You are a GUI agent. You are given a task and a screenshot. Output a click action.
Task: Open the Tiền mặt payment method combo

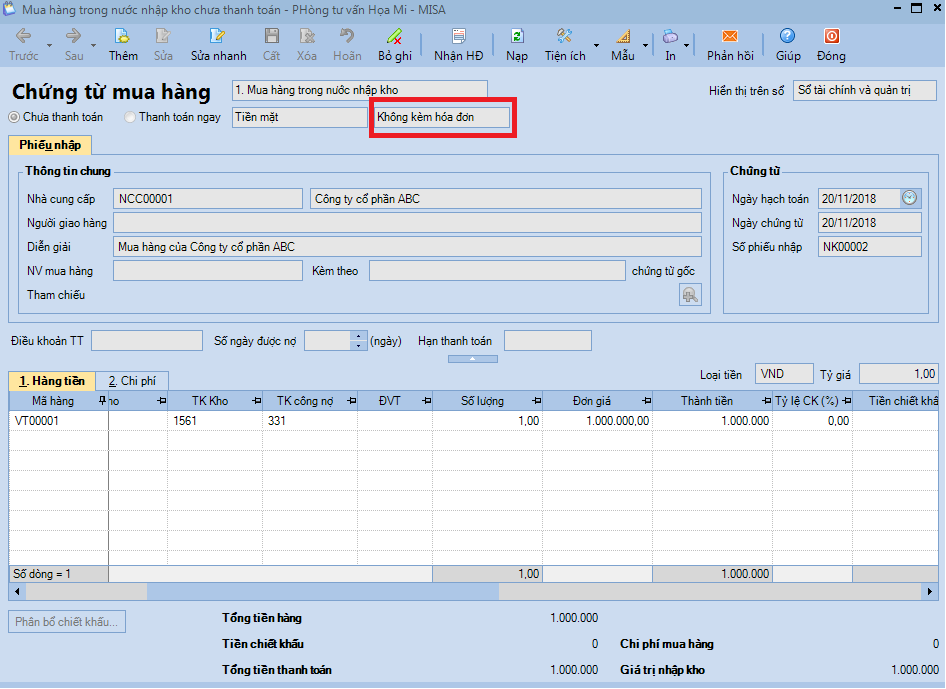[300, 117]
